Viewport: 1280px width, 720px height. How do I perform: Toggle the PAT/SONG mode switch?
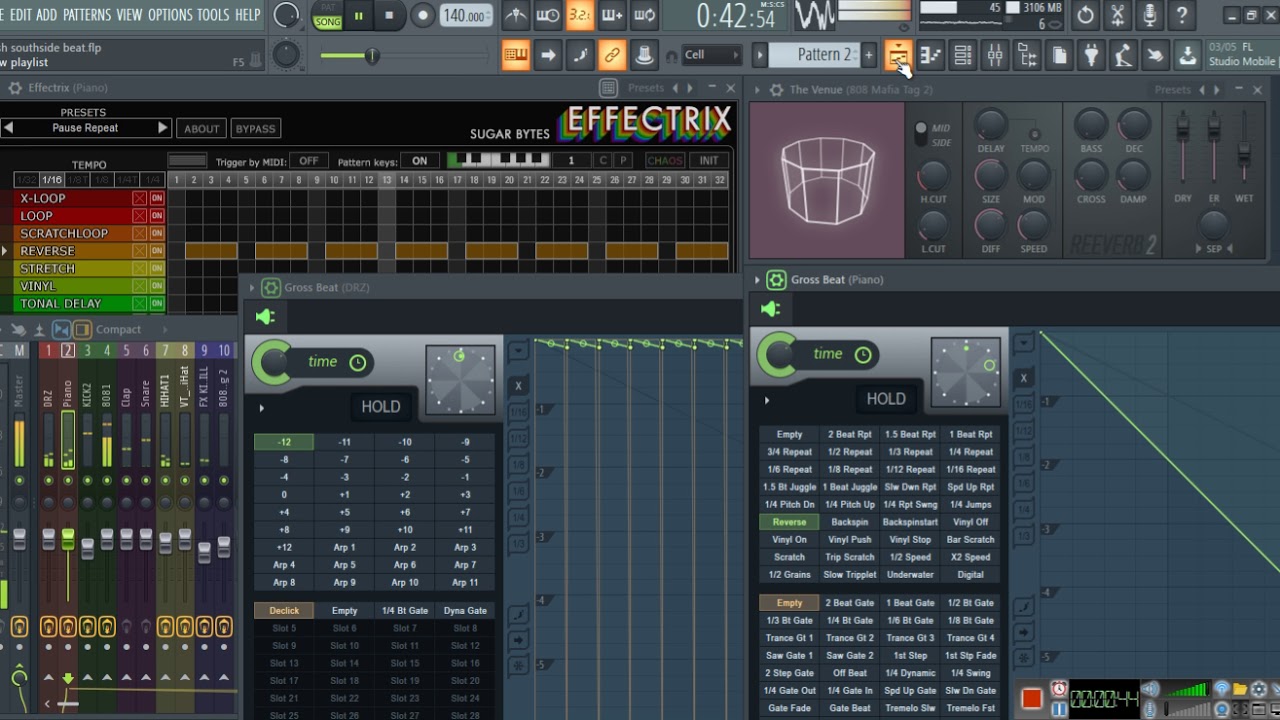(x=327, y=15)
